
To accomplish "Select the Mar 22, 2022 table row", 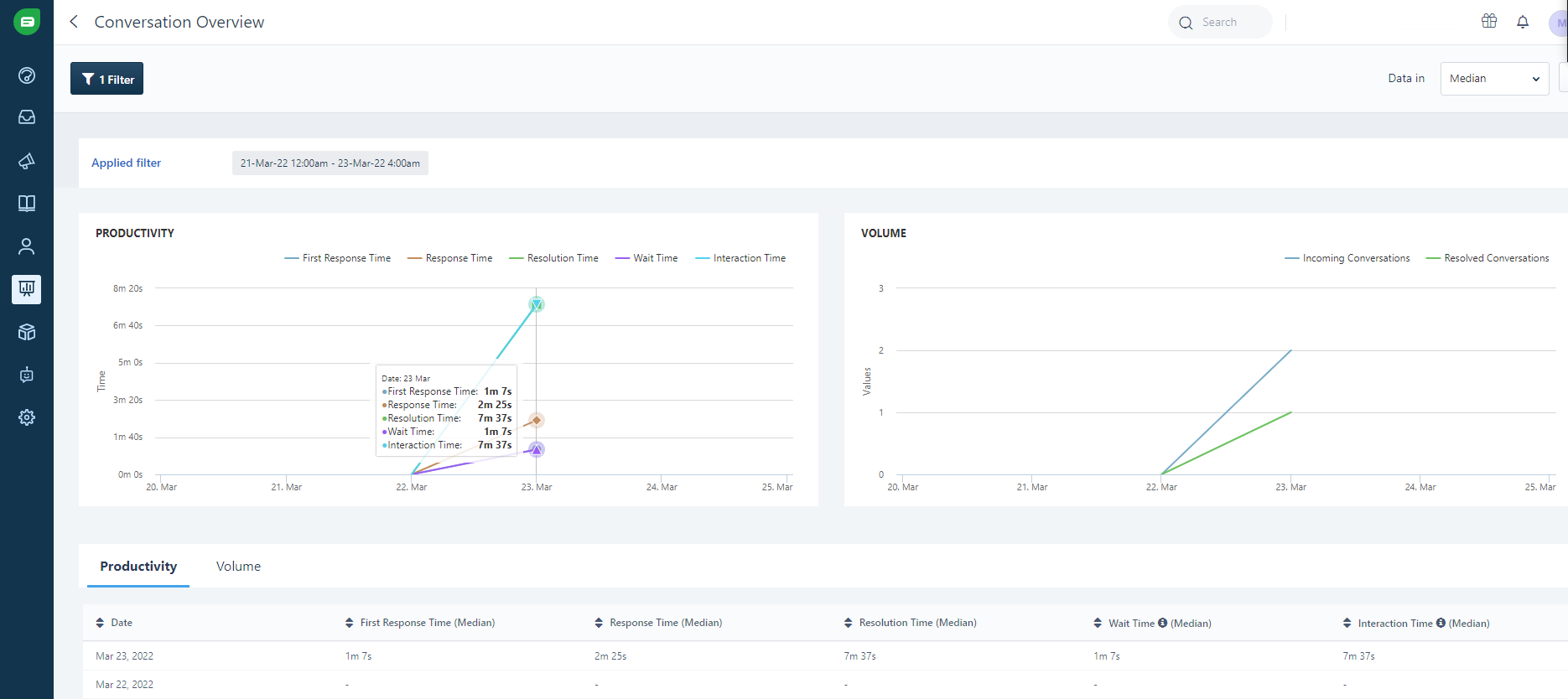I will [825, 685].
